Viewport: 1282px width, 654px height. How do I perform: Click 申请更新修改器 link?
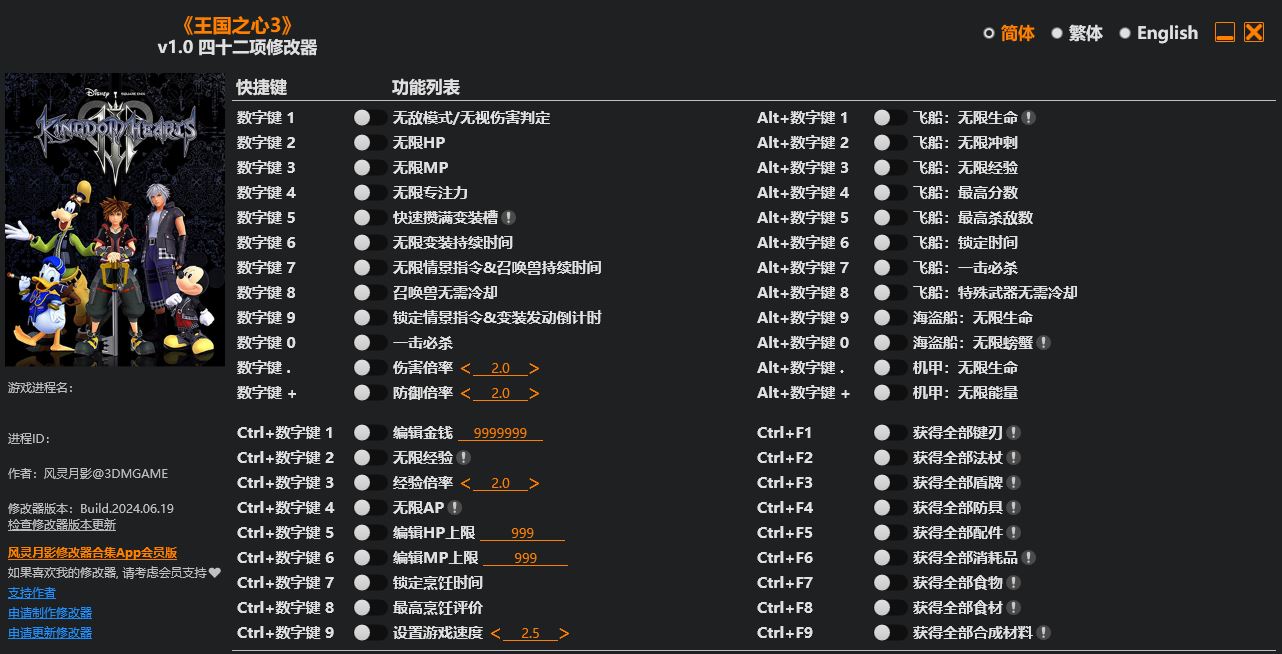pos(50,633)
